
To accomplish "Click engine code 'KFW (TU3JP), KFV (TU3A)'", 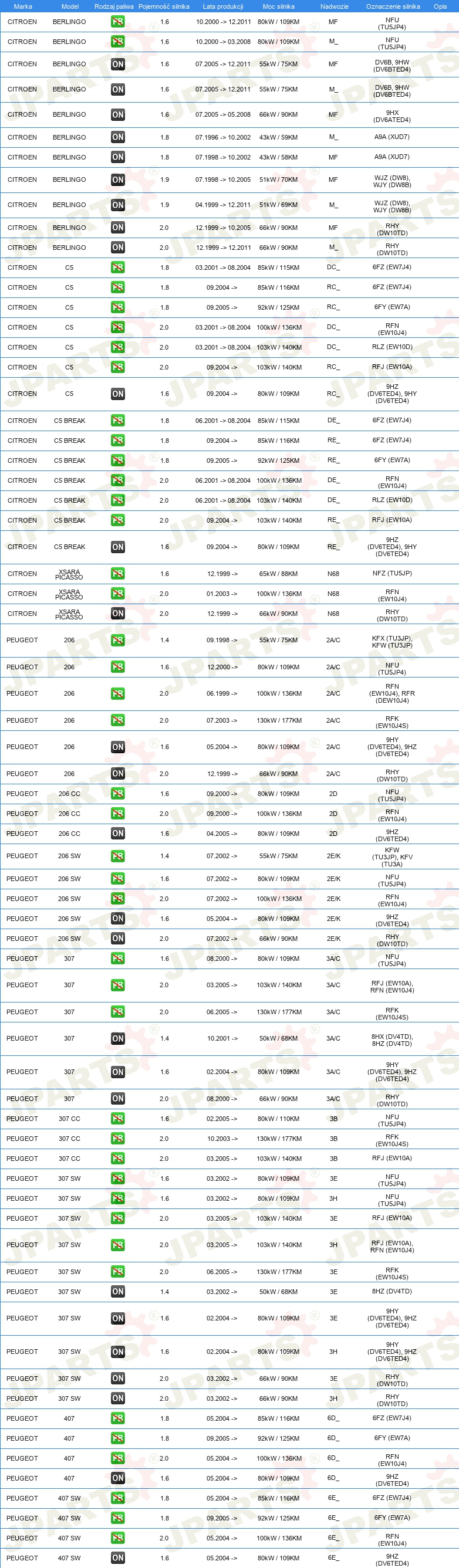I will click(392, 856).
